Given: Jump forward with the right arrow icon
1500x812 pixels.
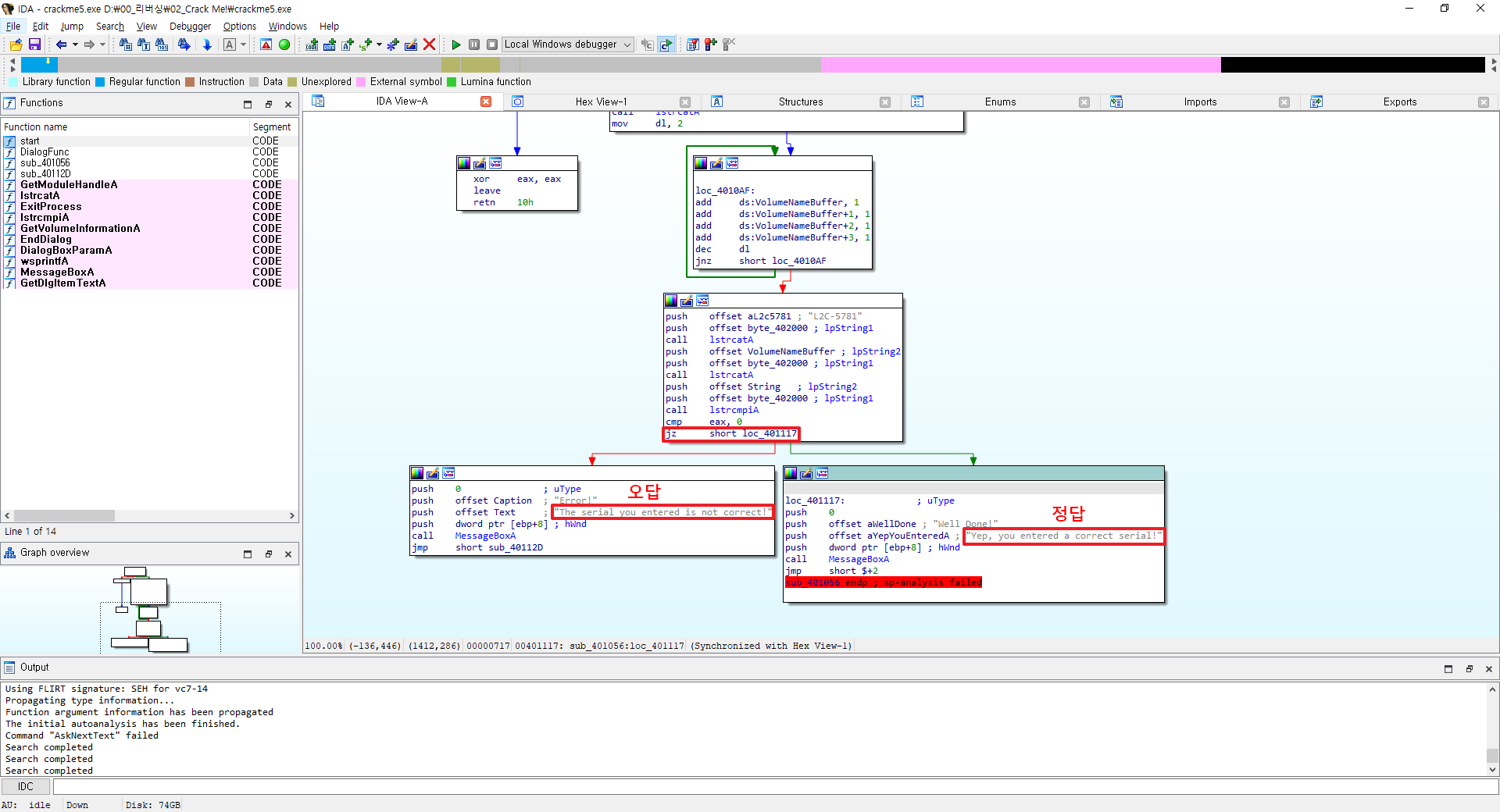Looking at the screenshot, I should point(89,45).
